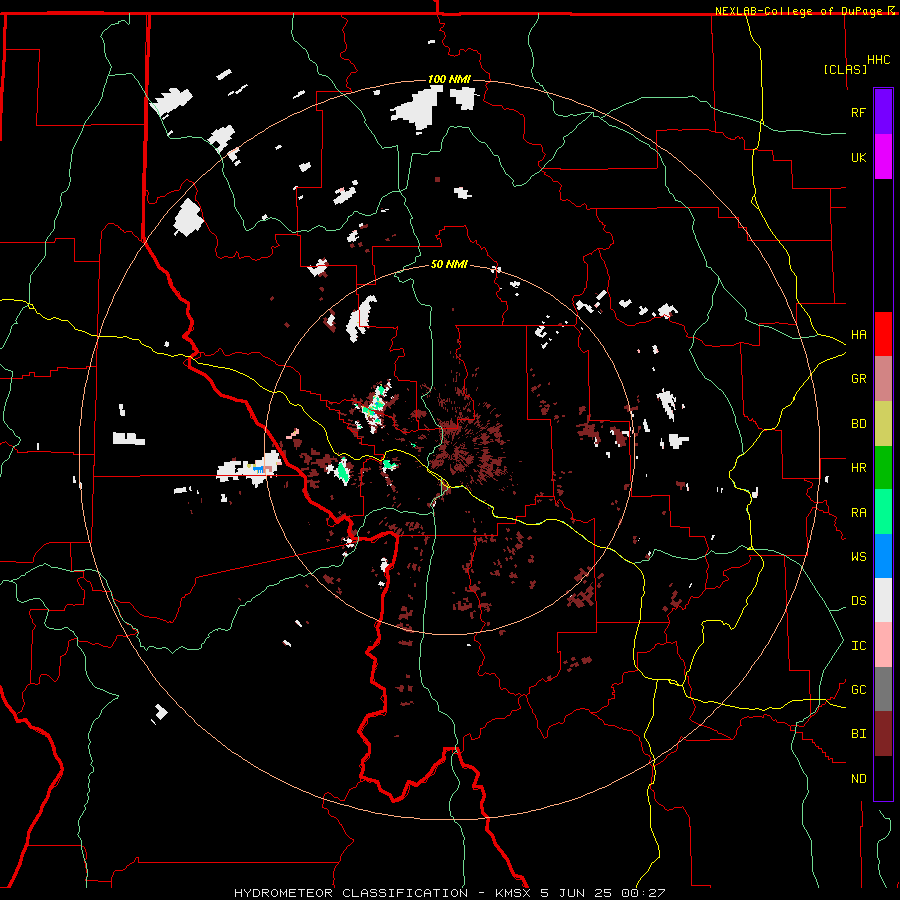
Task: Click the GC legend label
Action: (858, 690)
